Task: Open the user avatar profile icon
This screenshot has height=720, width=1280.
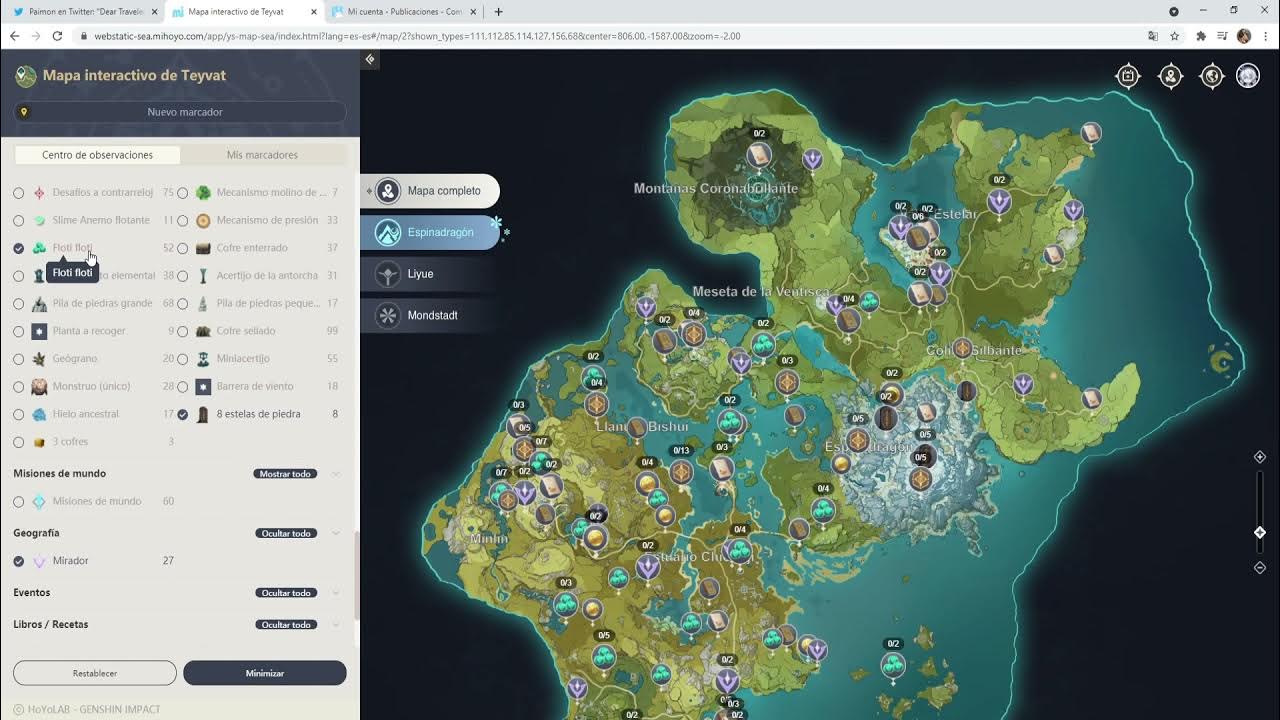Action: [1248, 76]
